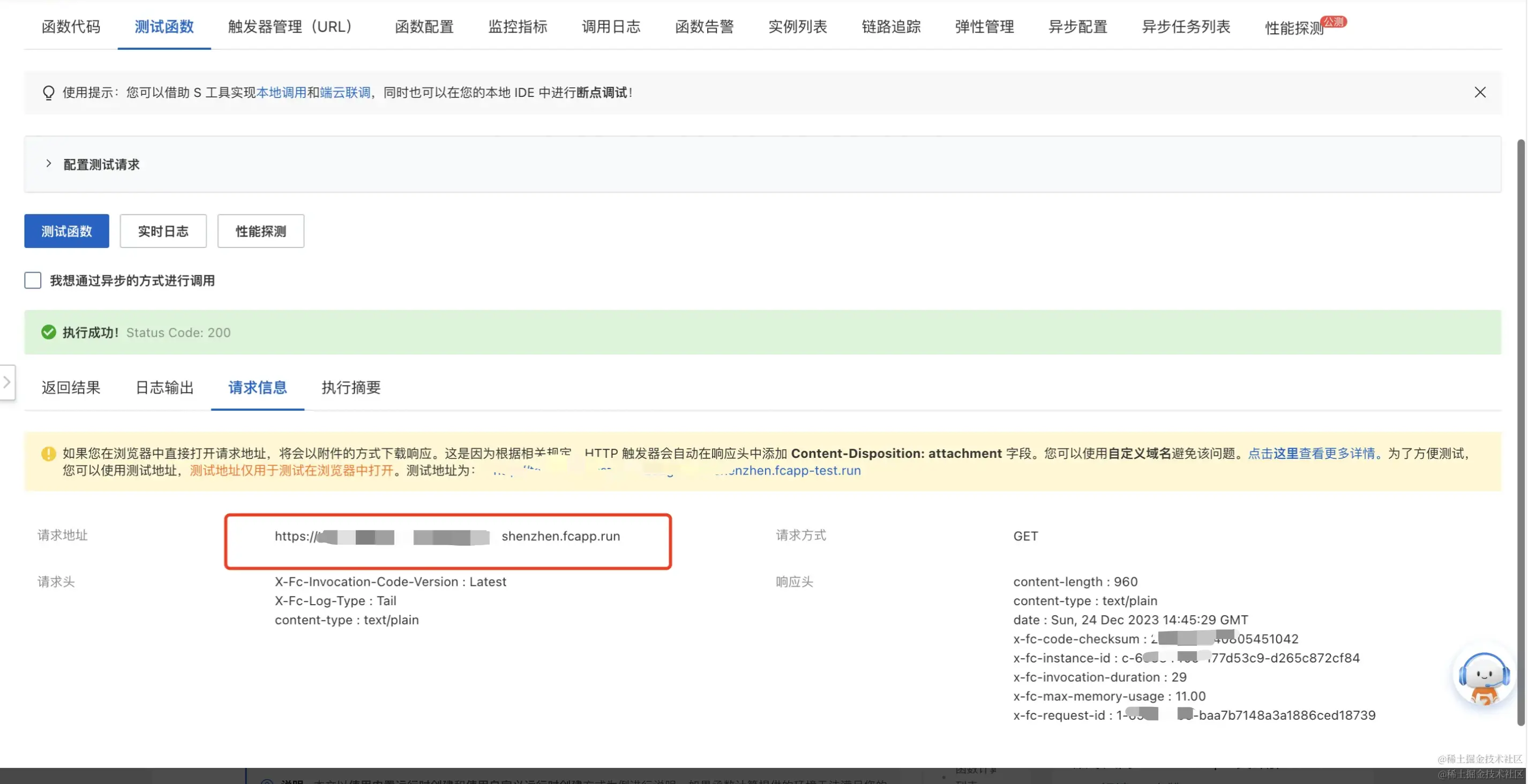Click the 实时日志 button
The image size is (1528, 784).
tap(163, 231)
